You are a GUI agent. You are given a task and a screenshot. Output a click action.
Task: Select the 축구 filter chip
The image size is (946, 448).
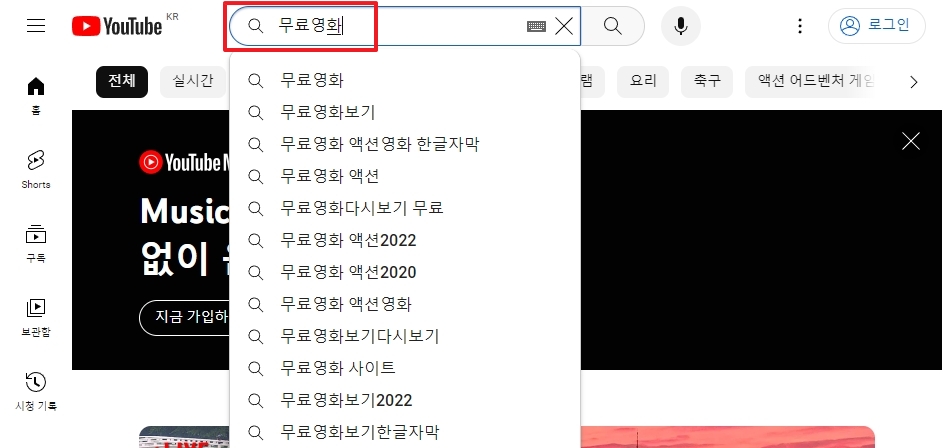[707, 81]
